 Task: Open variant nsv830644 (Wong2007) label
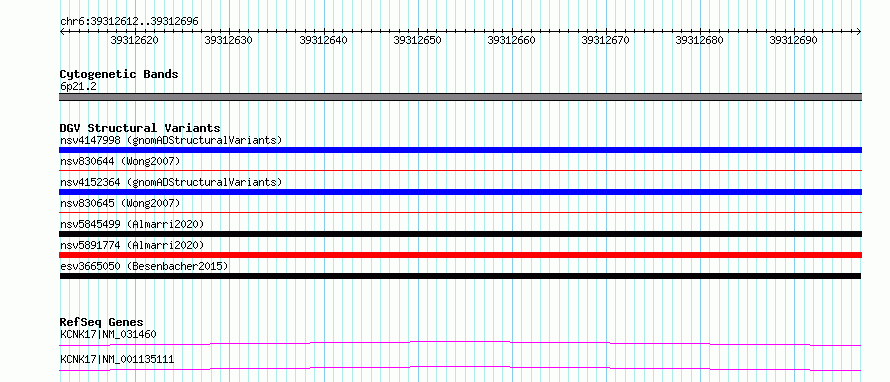(x=120, y=161)
